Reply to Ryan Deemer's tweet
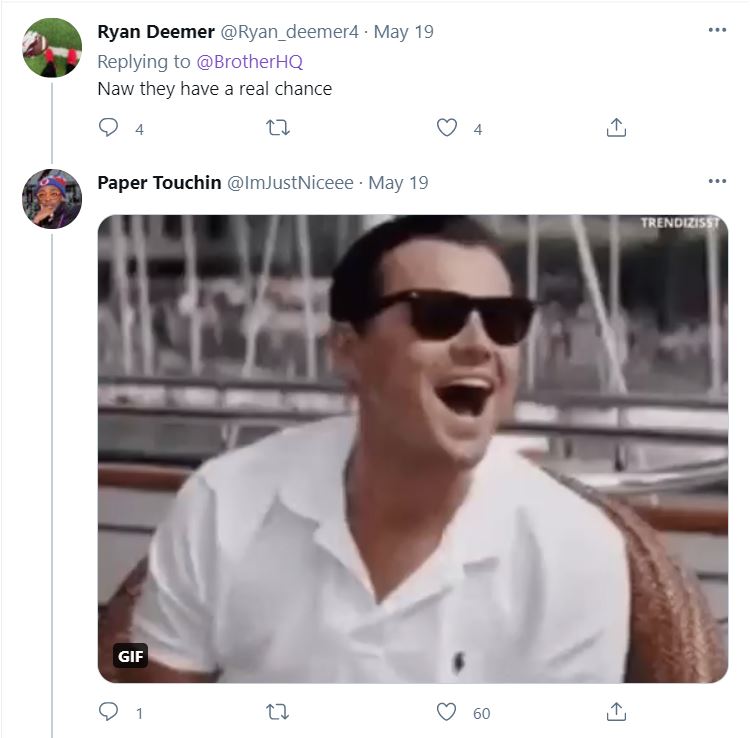Screen dimensions: 750x738 point(109,128)
